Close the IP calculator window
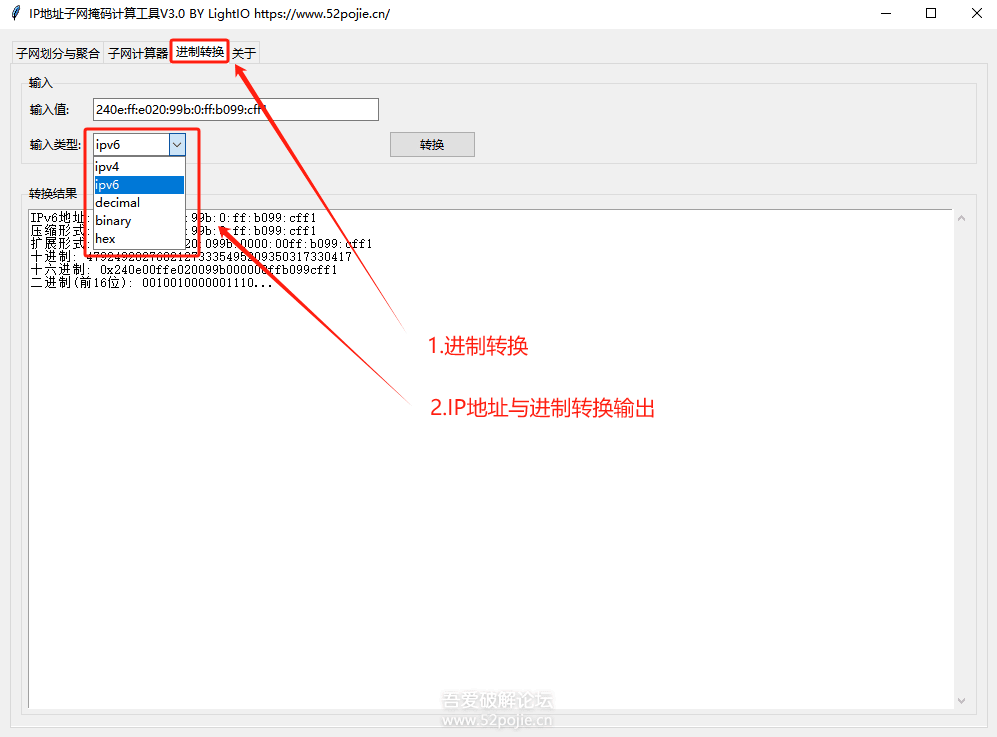Image resolution: width=997 pixels, height=737 pixels. (x=975, y=14)
